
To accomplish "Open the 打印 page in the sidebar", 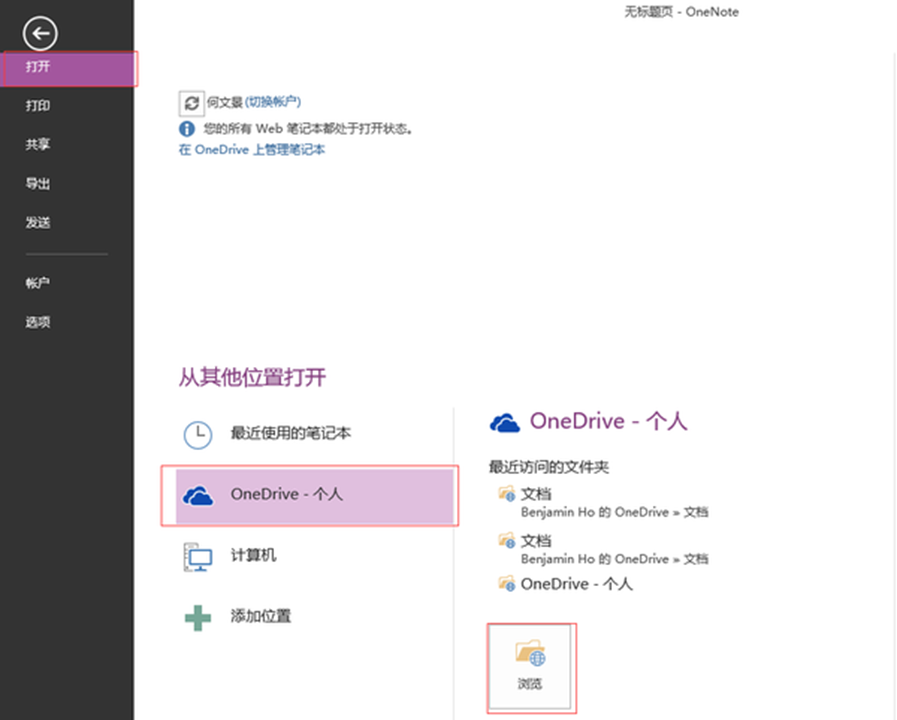I will point(38,106).
